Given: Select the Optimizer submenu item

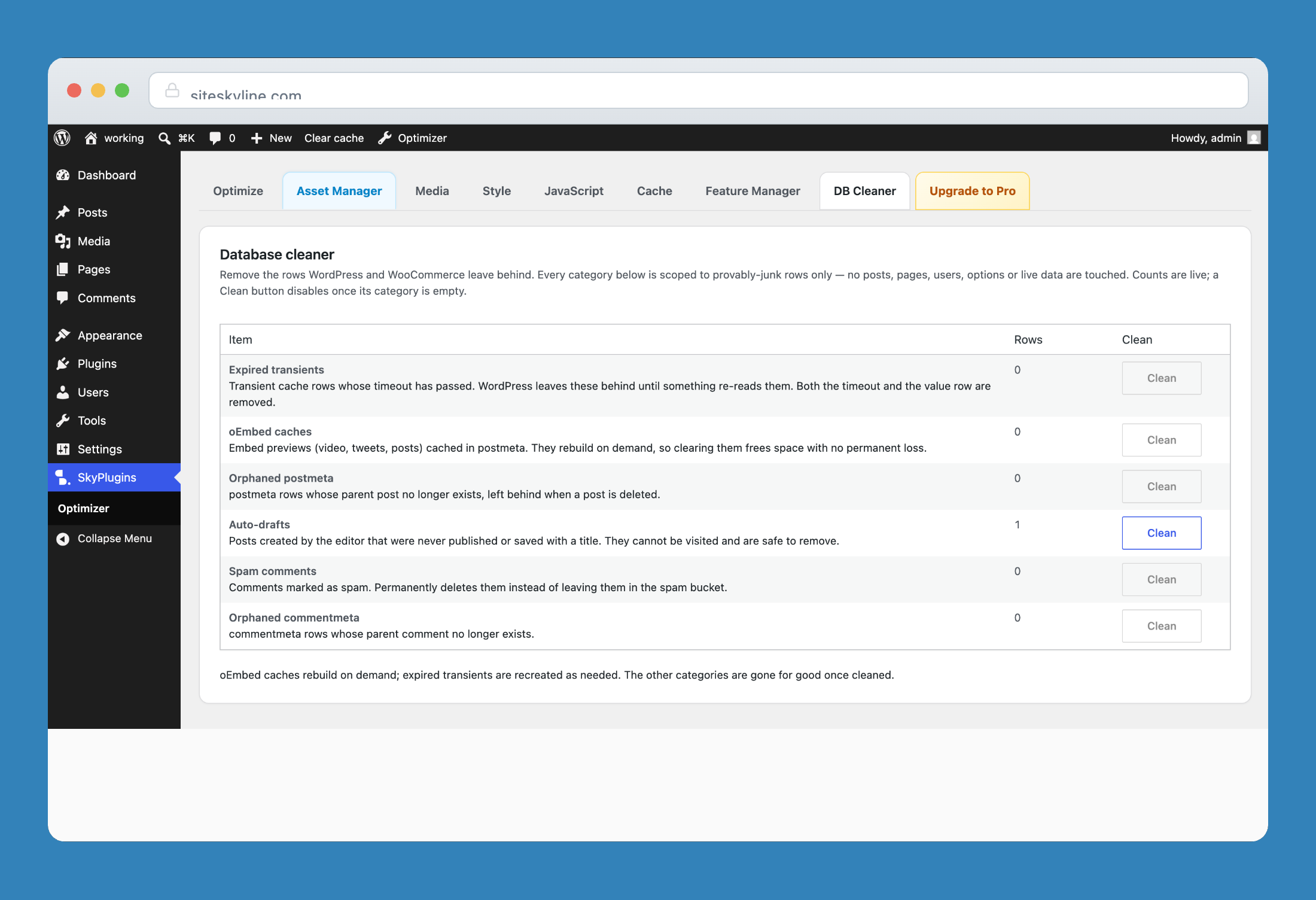Looking at the screenshot, I should [83, 509].
